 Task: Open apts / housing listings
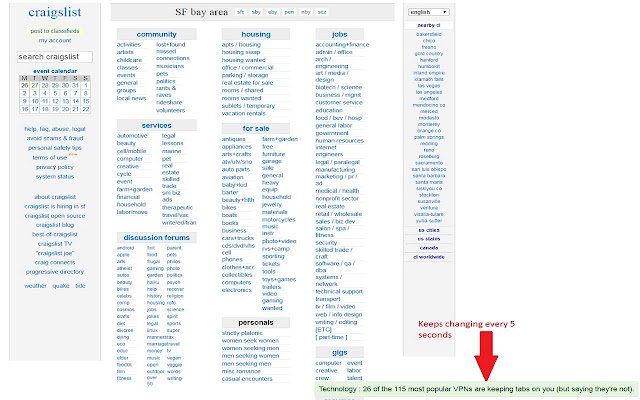coord(241,44)
